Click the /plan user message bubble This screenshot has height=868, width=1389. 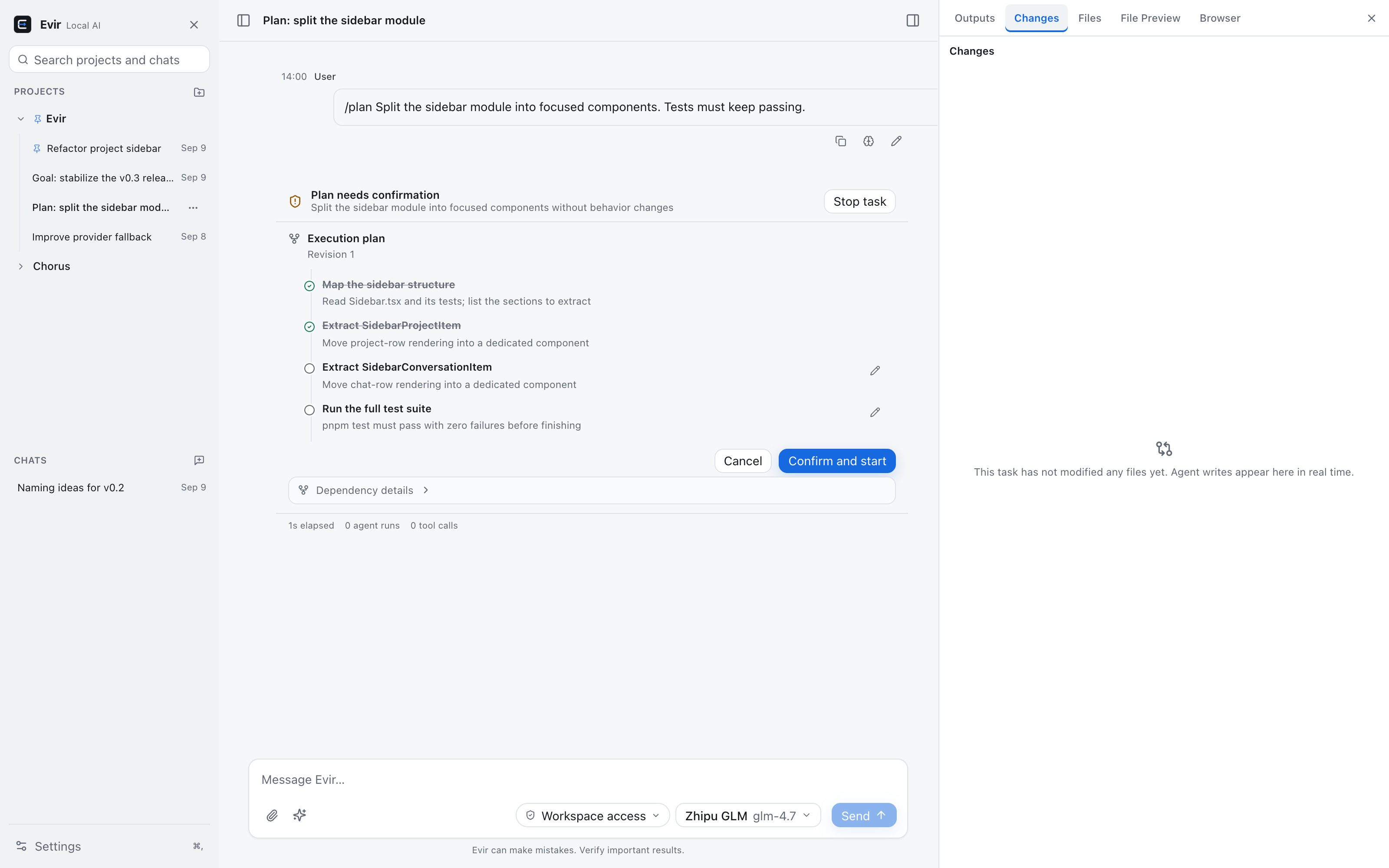pyautogui.click(x=635, y=107)
